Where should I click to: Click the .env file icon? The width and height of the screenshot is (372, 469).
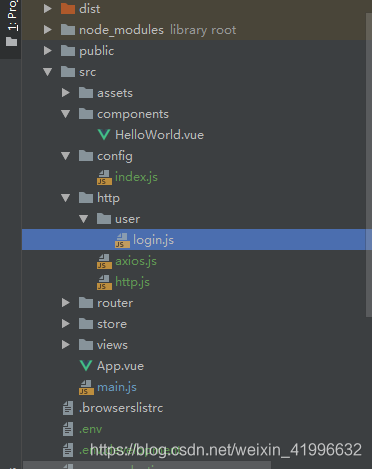coord(68,429)
